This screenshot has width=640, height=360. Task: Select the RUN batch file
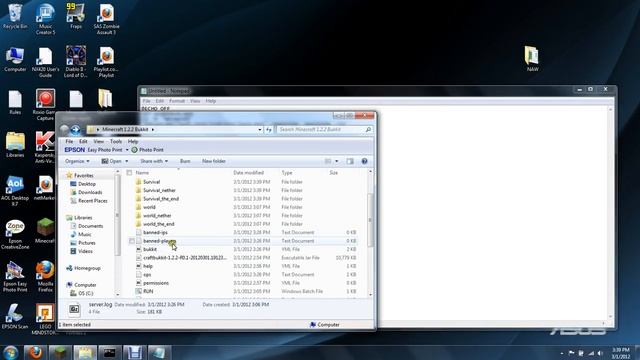point(148,291)
